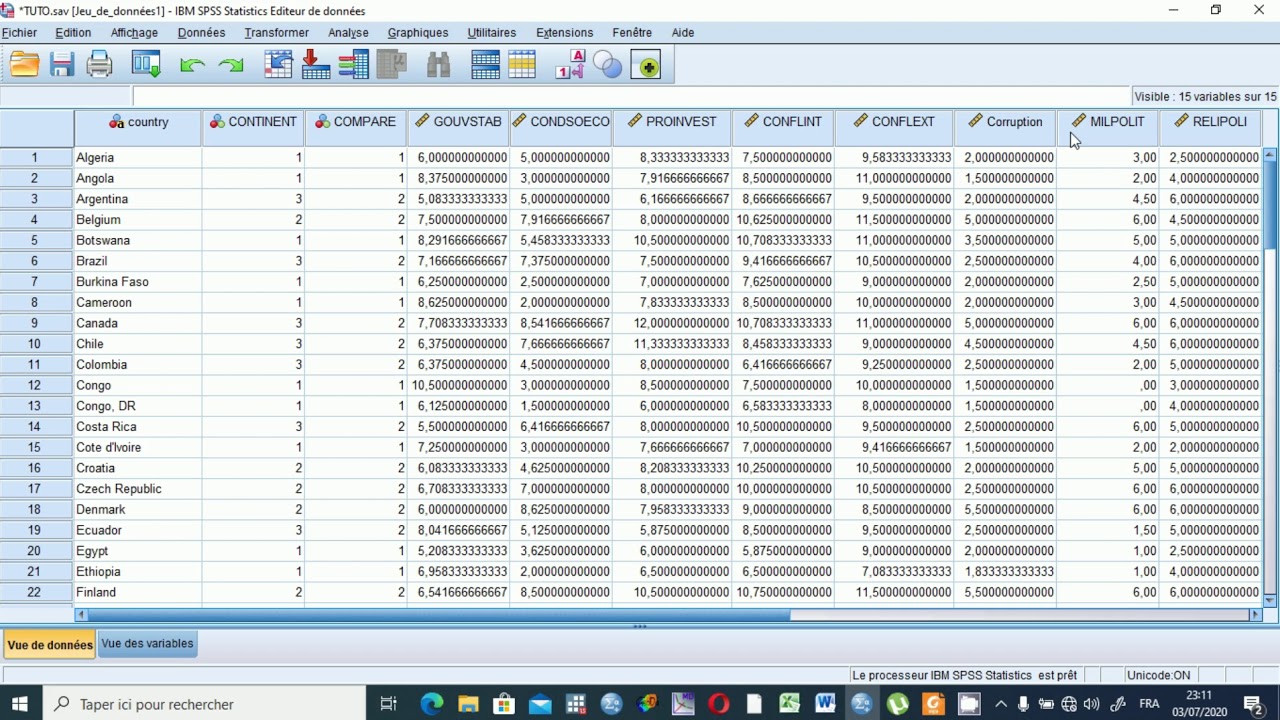
Task: Click the Print icon in the toolbar
Action: tap(99, 65)
